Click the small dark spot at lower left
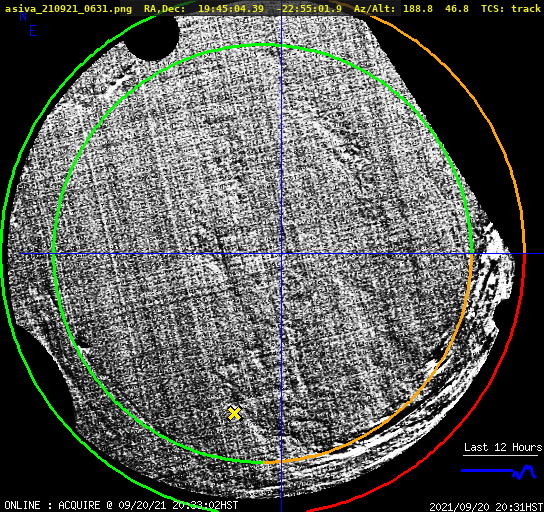 [x=83, y=341]
